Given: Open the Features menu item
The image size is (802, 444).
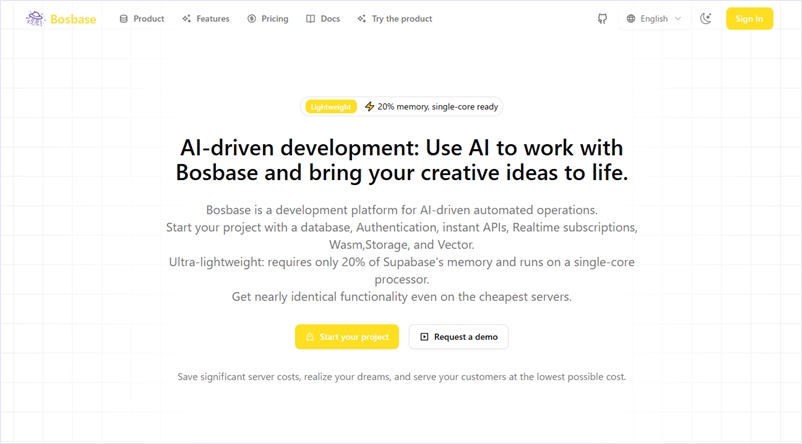Looking at the screenshot, I should (212, 19).
